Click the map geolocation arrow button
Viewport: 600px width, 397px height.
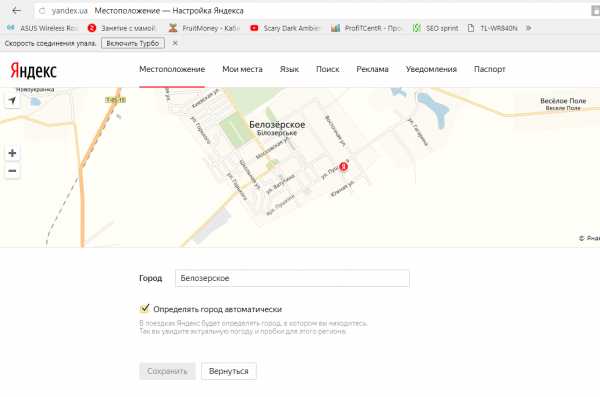coord(12,100)
